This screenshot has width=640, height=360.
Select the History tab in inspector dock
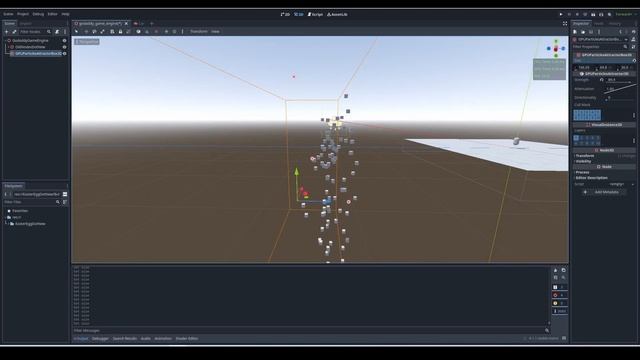point(614,23)
